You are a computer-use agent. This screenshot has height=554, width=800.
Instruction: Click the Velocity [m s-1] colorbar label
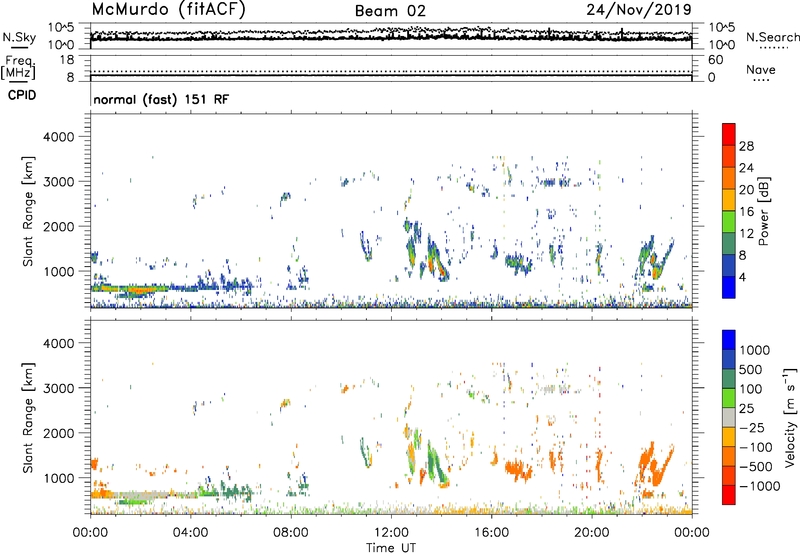click(790, 417)
